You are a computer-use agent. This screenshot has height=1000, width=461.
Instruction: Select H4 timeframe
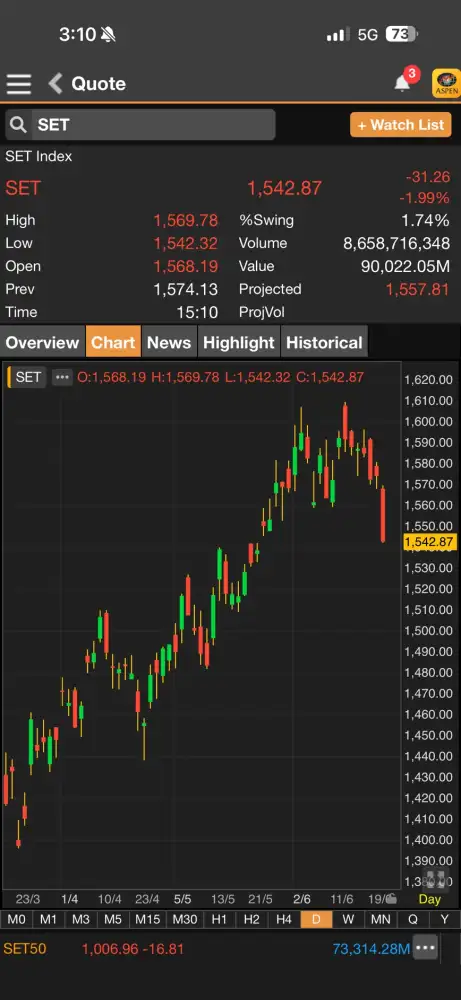pos(284,919)
